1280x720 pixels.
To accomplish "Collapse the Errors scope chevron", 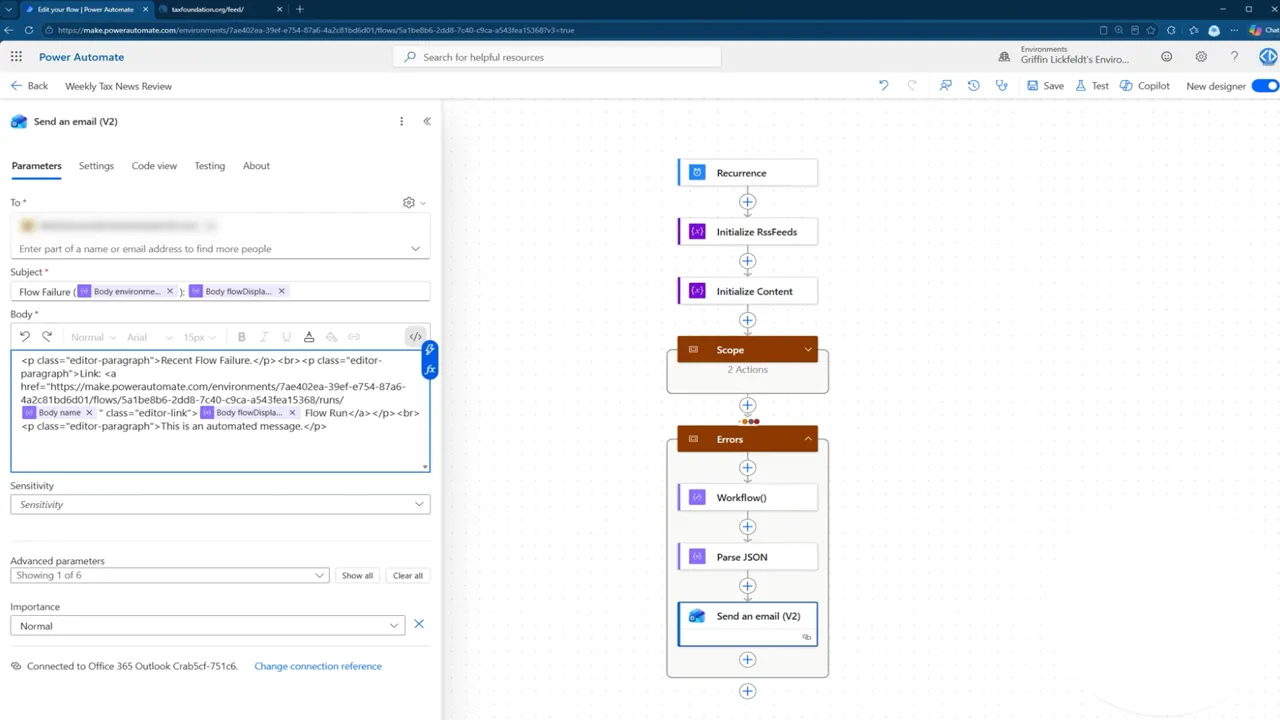I will pyautogui.click(x=808, y=439).
